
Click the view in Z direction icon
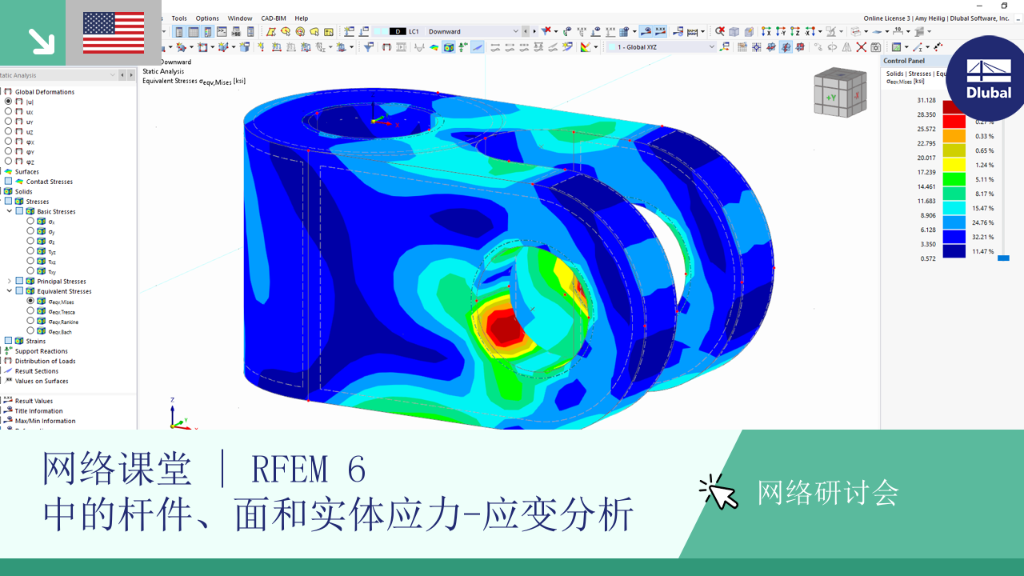[x=795, y=31]
